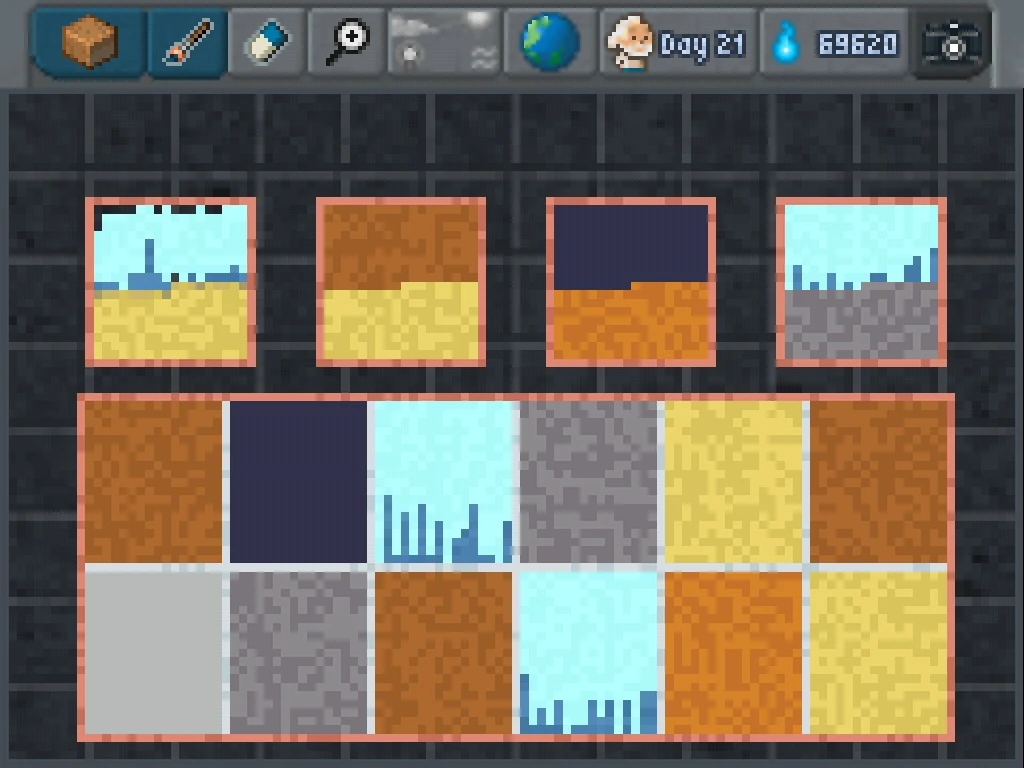Pick the top-row yellow sand swatch
This screenshot has height=768, width=1024.
(733, 481)
